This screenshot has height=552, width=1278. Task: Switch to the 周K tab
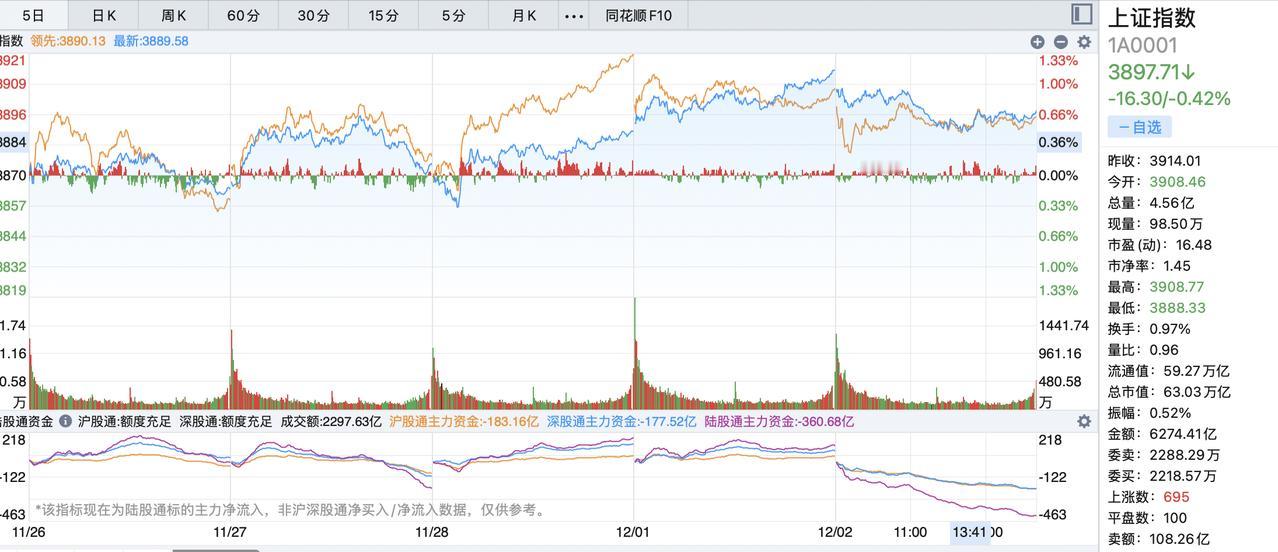[x=174, y=15]
